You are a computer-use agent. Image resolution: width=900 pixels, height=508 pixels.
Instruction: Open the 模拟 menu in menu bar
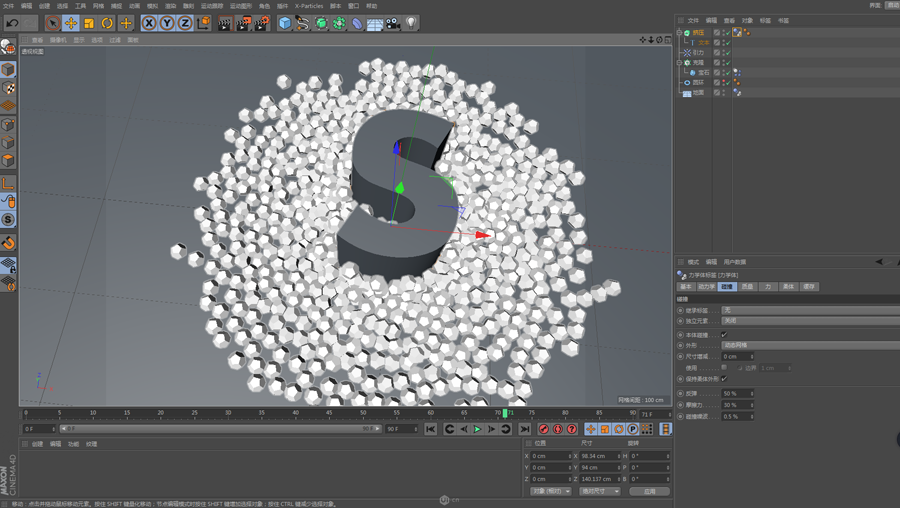tap(153, 6)
